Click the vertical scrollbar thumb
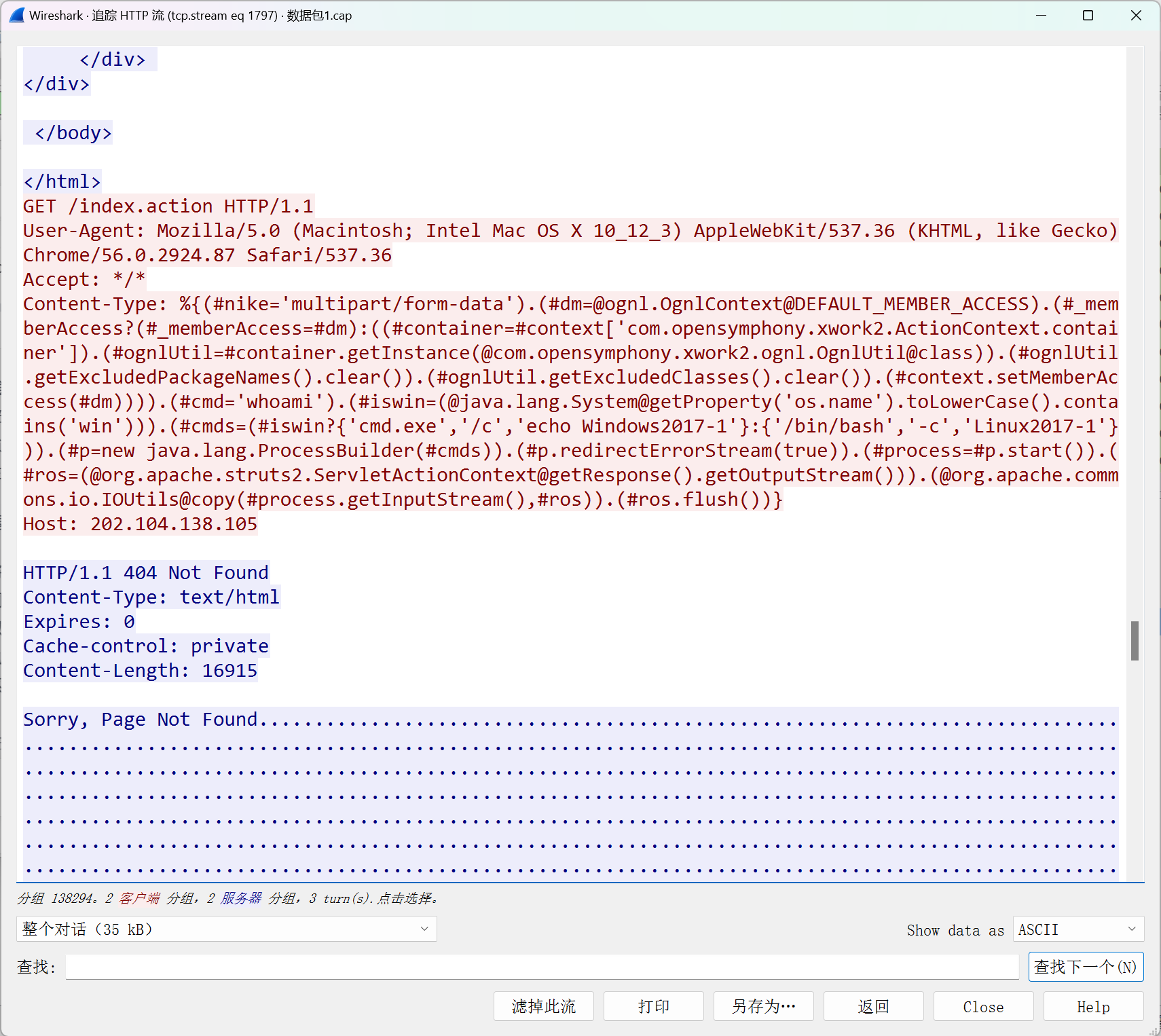 pyautogui.click(x=1135, y=640)
